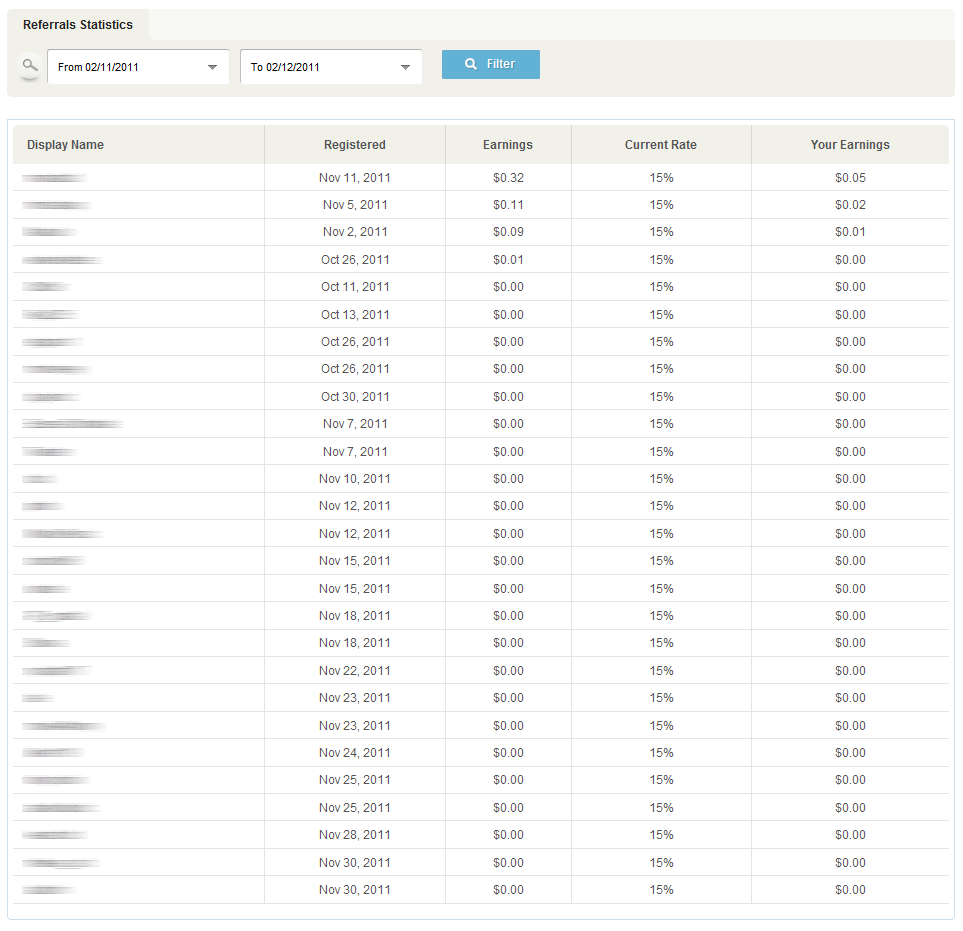Click the Registered column header
The width and height of the screenshot is (963, 931).
click(x=354, y=145)
